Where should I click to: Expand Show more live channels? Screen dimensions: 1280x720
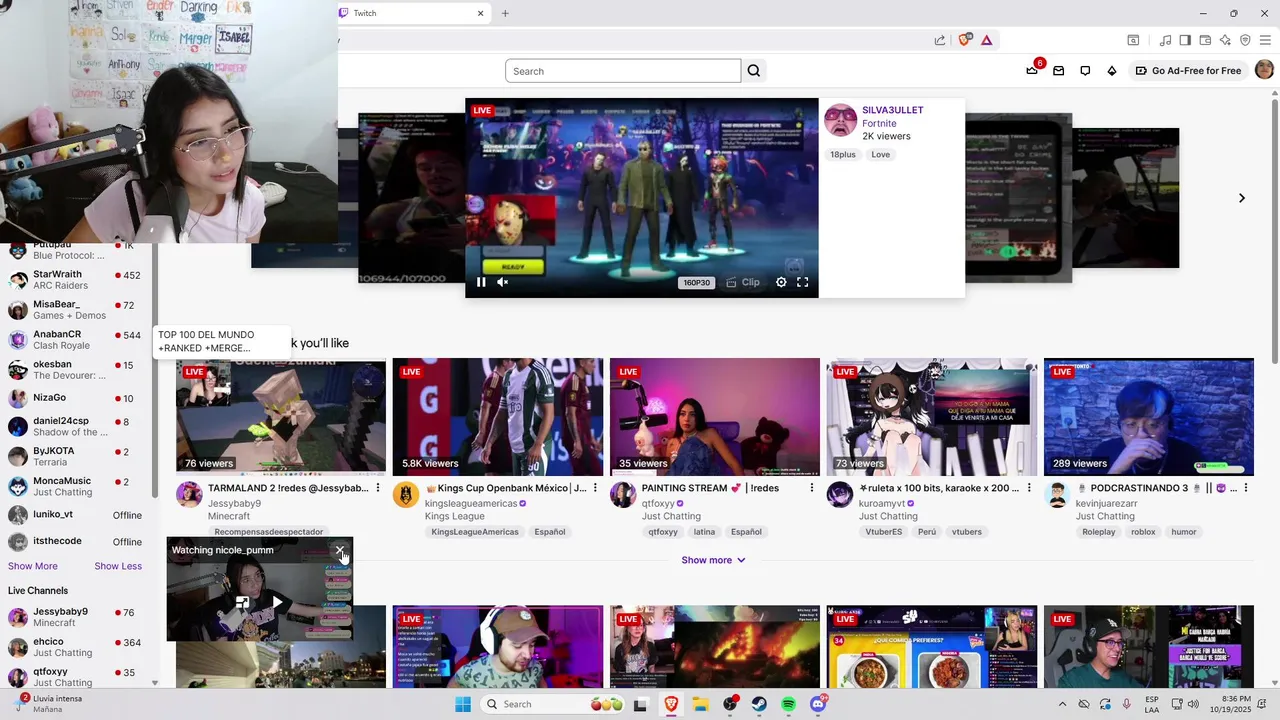click(713, 560)
